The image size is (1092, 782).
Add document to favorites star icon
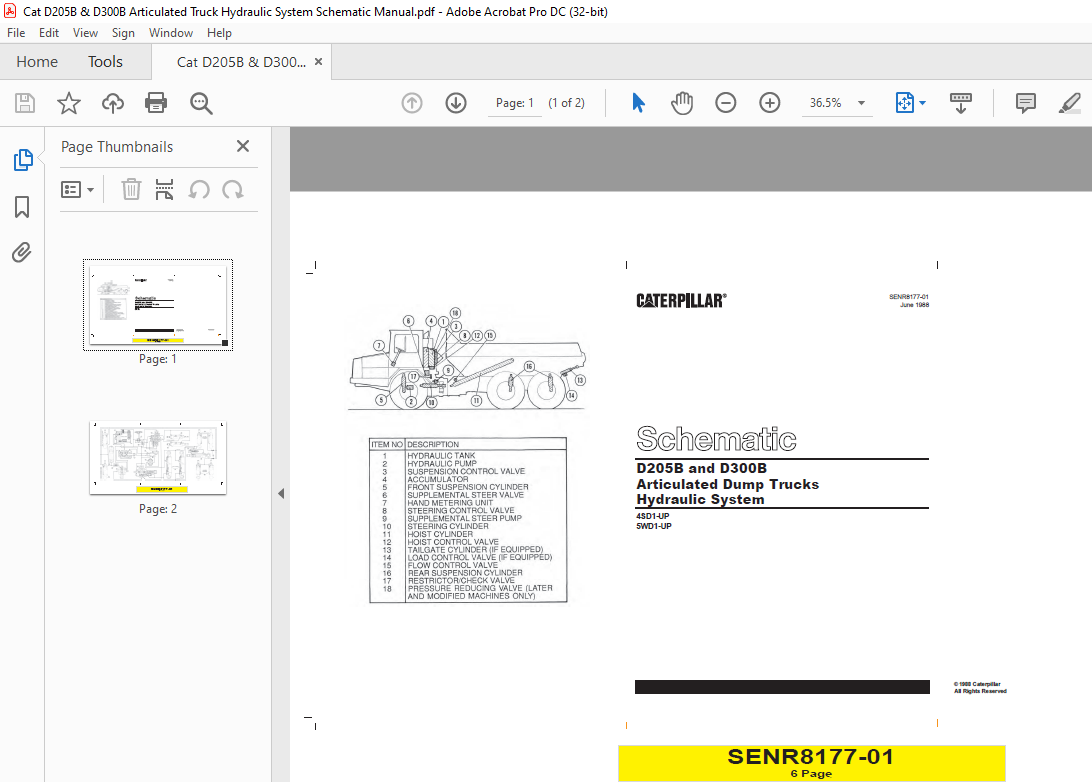68,103
